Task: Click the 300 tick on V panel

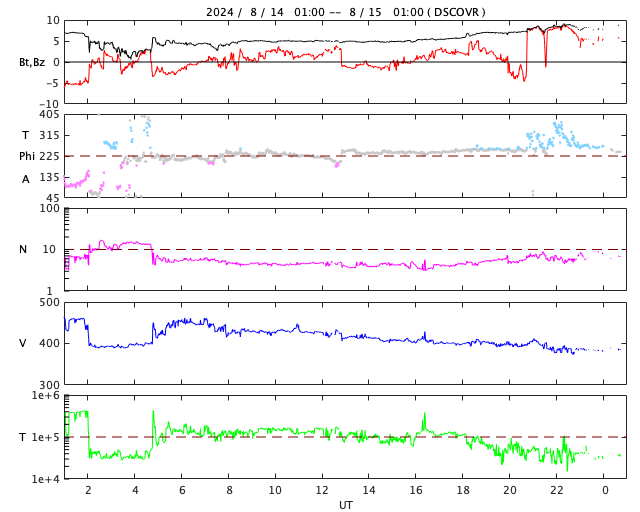Action: pyautogui.click(x=49, y=385)
